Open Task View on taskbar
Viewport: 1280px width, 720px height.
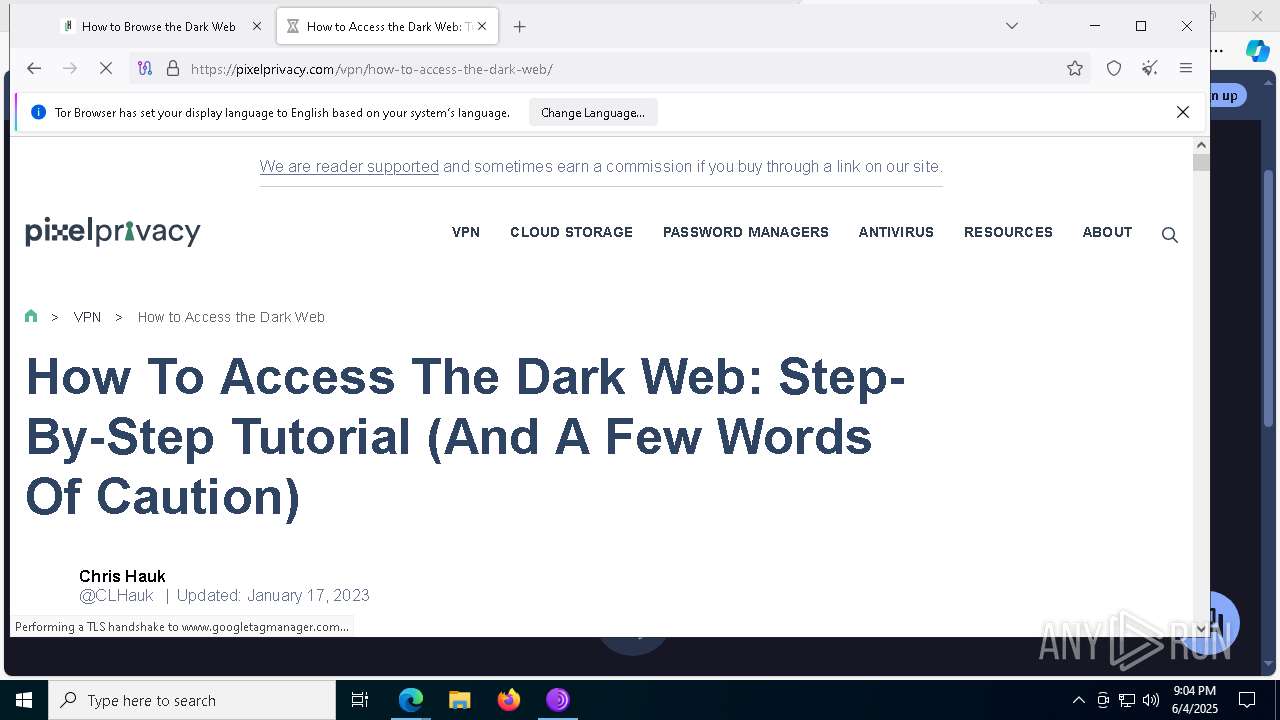(360, 700)
